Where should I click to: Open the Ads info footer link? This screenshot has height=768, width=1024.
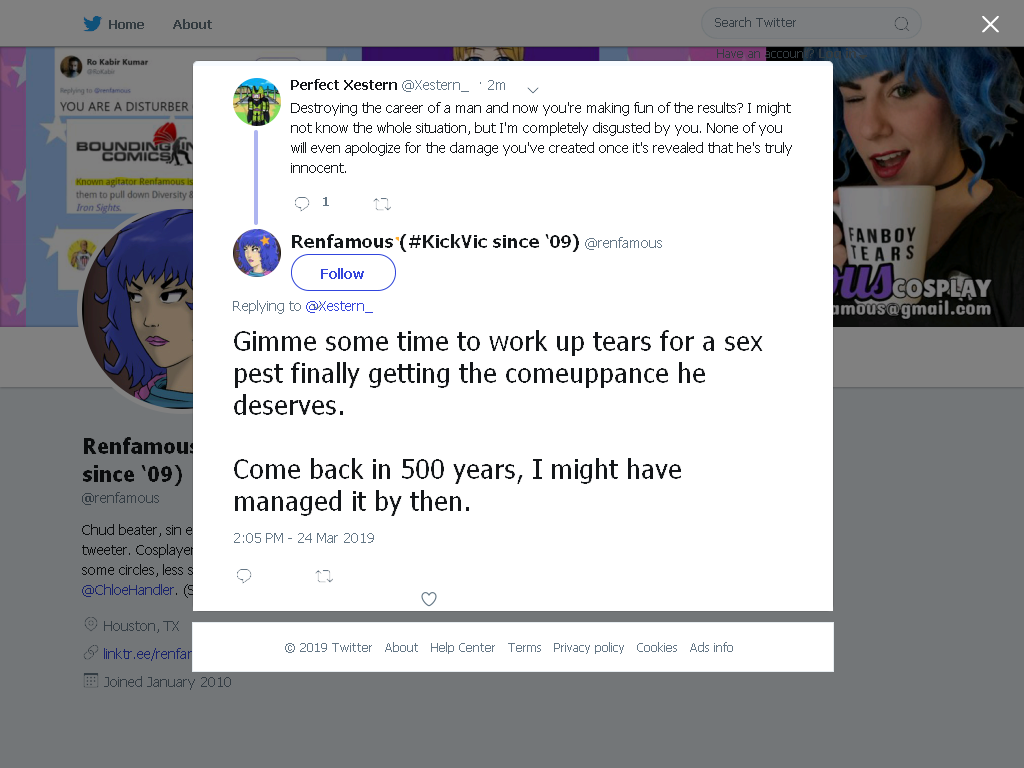[x=711, y=647]
